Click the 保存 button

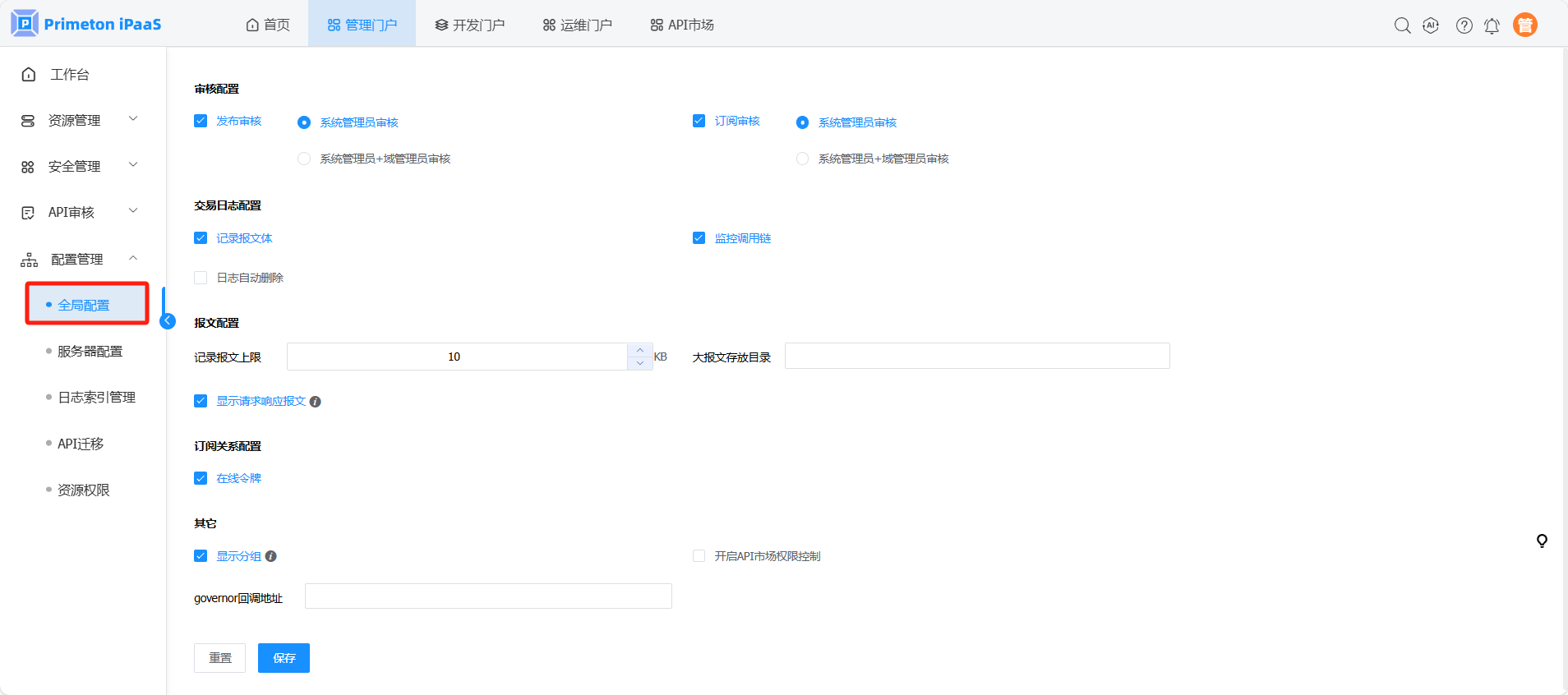[x=284, y=658]
